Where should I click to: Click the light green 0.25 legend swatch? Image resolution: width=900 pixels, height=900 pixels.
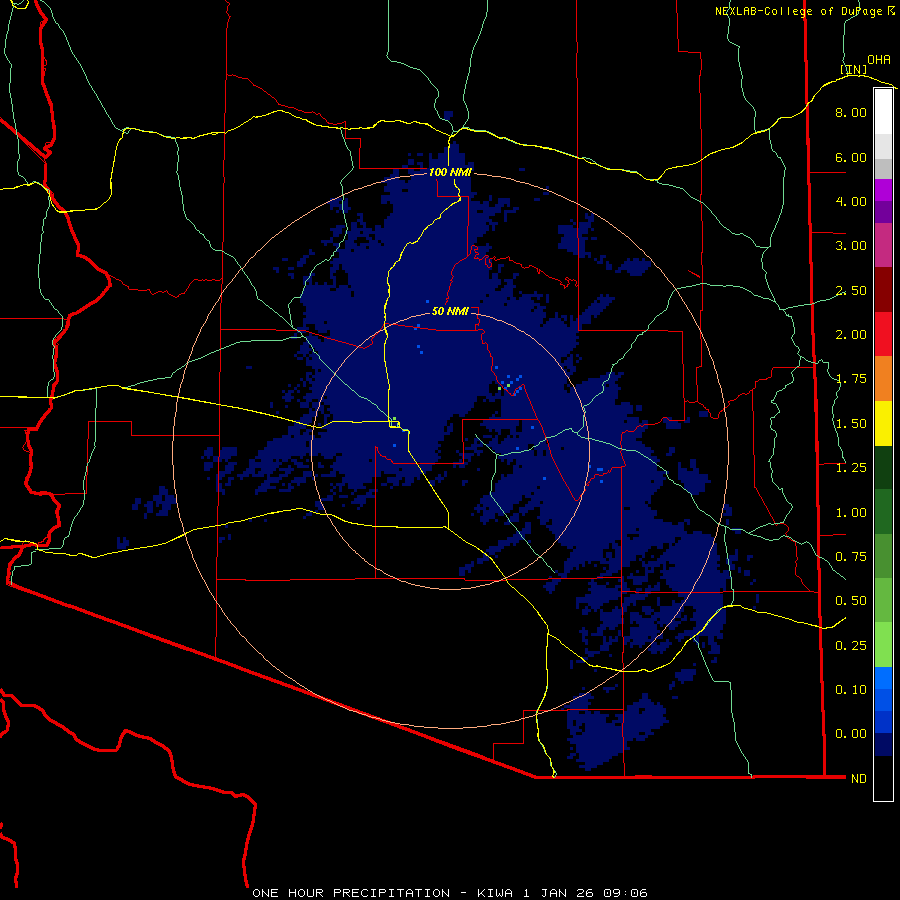pyautogui.click(x=883, y=645)
